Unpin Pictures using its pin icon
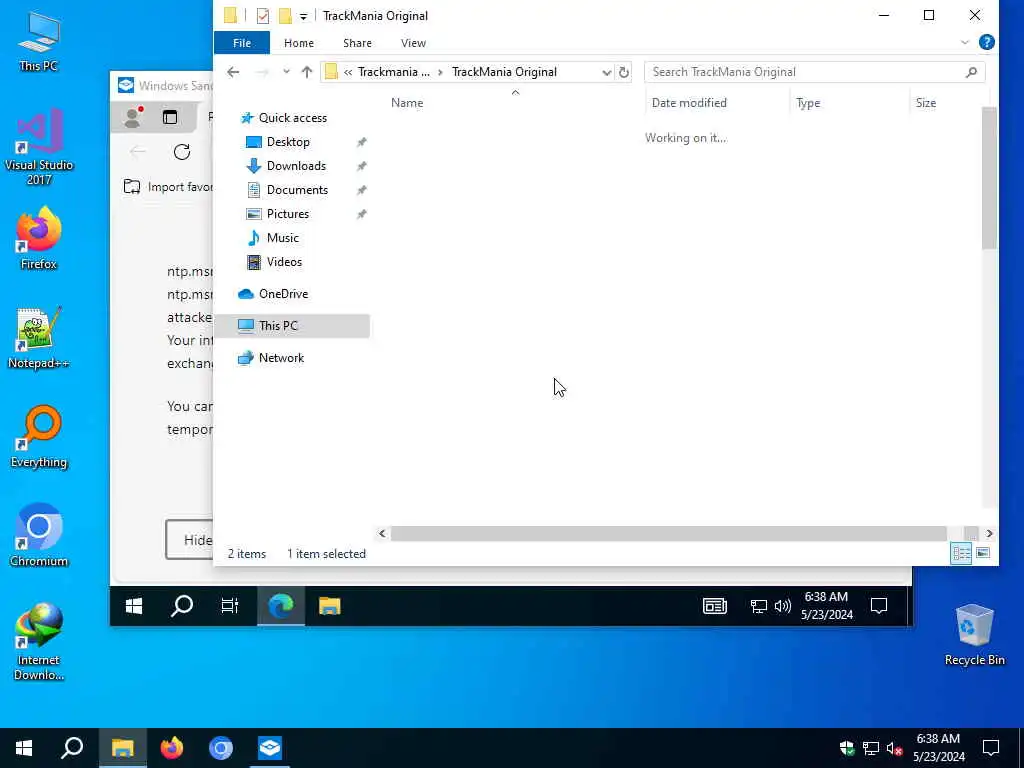 pos(361,214)
